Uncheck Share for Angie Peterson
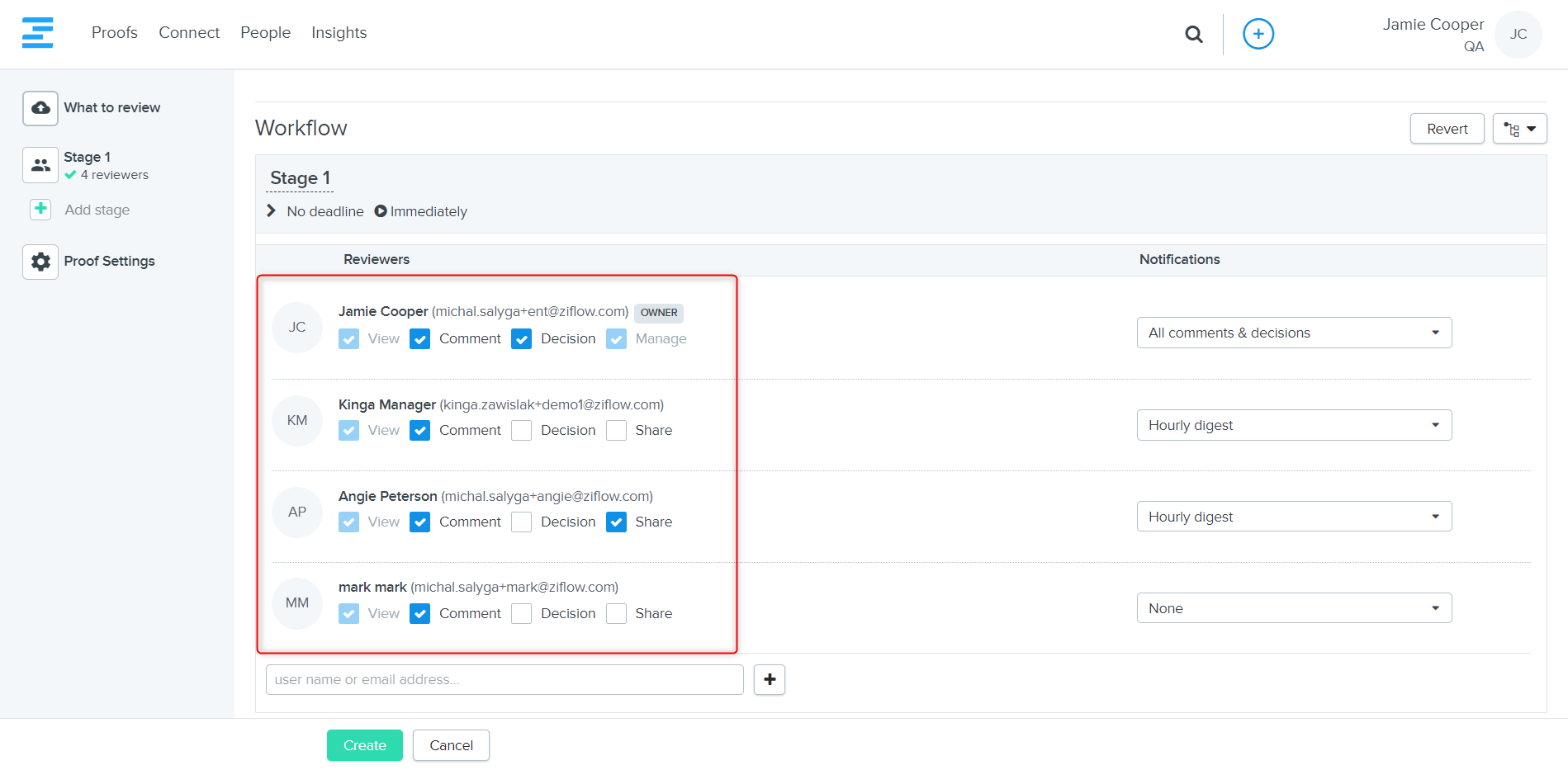This screenshot has width=1568, height=770. 616,522
